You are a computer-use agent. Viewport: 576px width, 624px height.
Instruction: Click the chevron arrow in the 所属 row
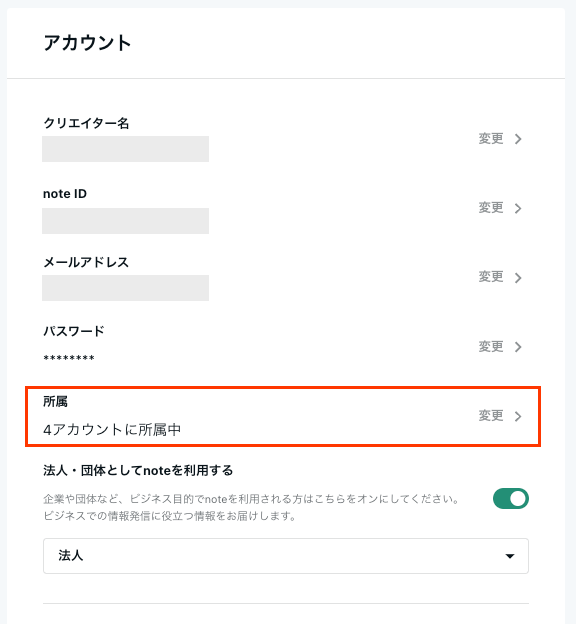tap(518, 416)
